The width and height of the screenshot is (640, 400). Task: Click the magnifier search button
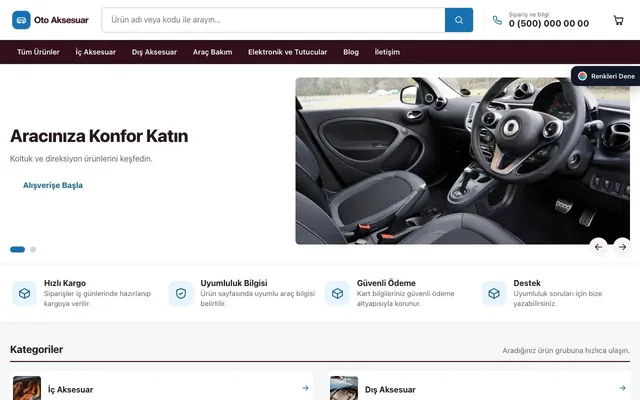click(459, 20)
